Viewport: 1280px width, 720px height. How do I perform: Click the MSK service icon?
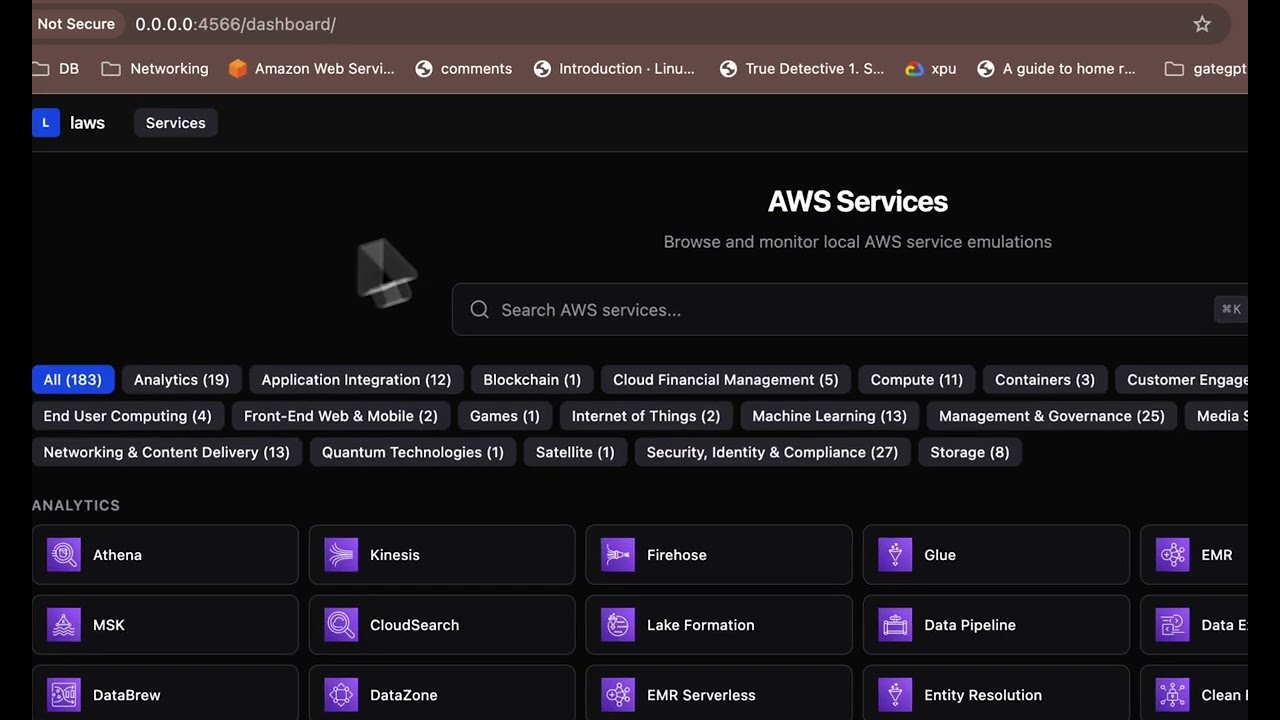point(64,625)
